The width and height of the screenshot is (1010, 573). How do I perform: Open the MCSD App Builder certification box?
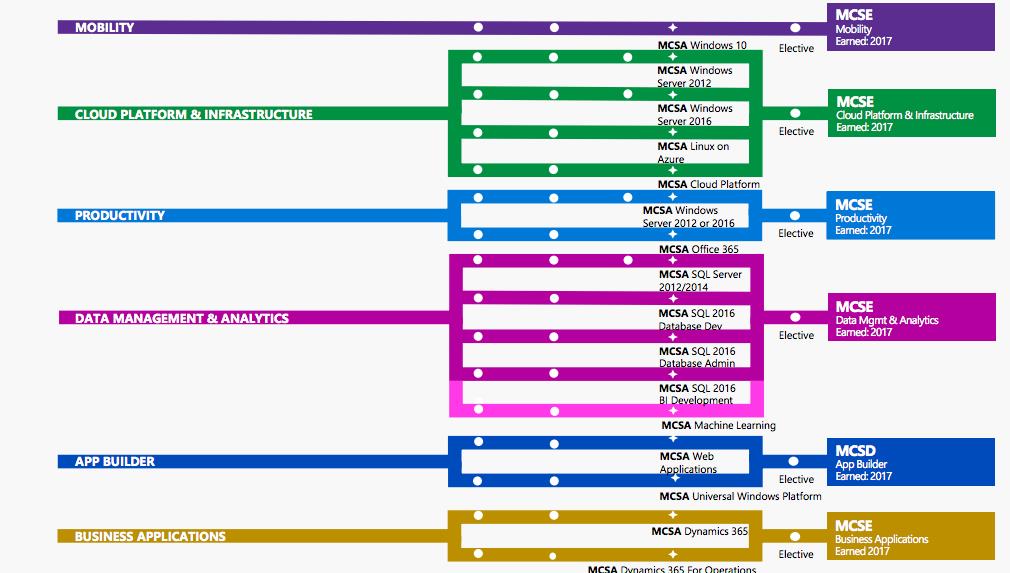[x=911, y=462]
